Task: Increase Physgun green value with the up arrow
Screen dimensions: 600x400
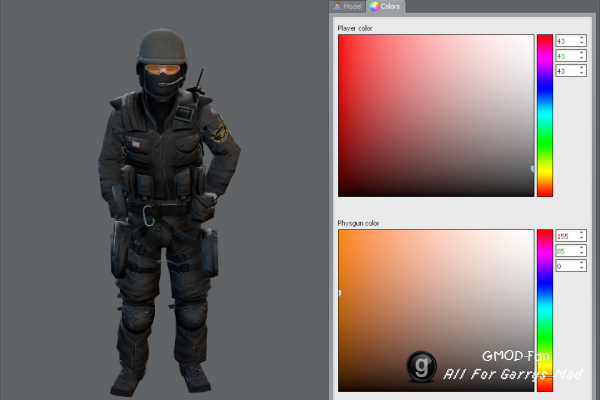Action: tap(582, 248)
